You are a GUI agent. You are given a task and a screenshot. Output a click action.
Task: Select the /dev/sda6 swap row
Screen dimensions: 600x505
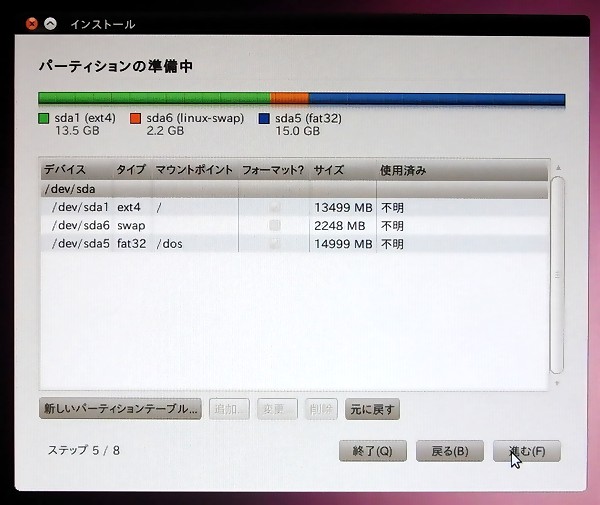(294, 225)
